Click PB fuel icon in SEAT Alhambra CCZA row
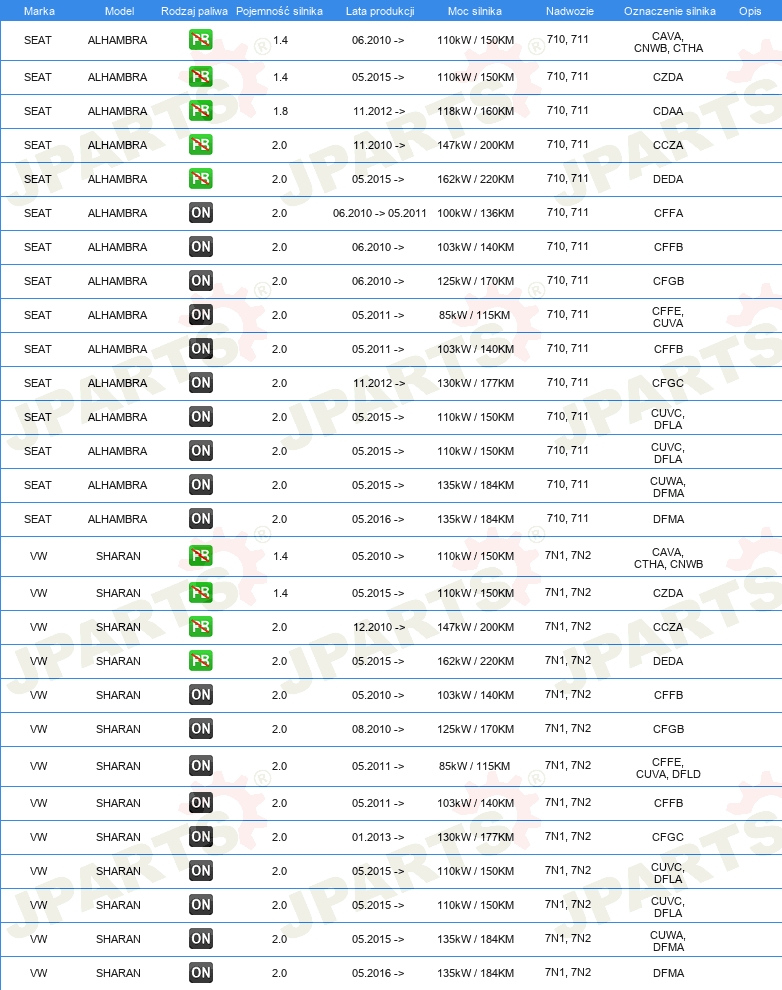782x990 pixels. (x=201, y=145)
